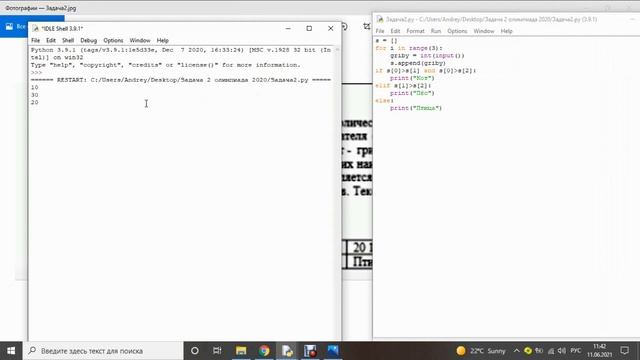Click the taskbar search box
640x360 pixels.
click(x=103, y=351)
